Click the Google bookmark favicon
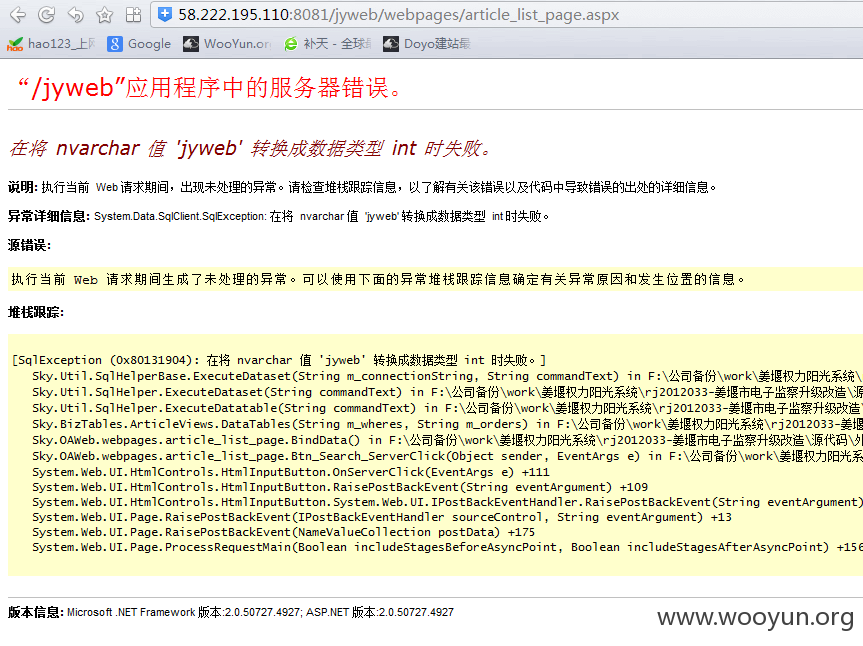Image resolution: width=863 pixels, height=646 pixels. click(x=114, y=44)
